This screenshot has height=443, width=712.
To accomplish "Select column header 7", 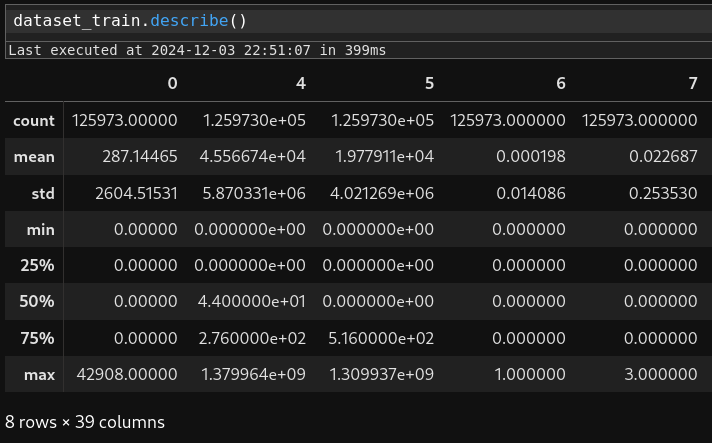I will click(692, 83).
